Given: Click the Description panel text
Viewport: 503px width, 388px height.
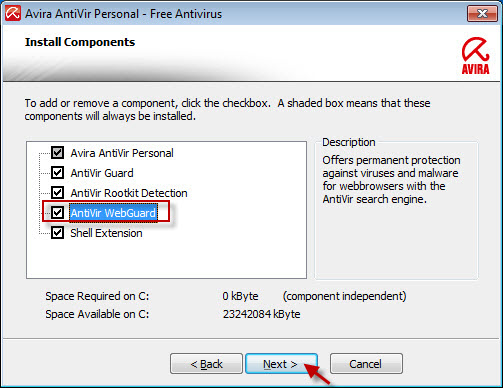Looking at the screenshot, I should click(x=391, y=180).
